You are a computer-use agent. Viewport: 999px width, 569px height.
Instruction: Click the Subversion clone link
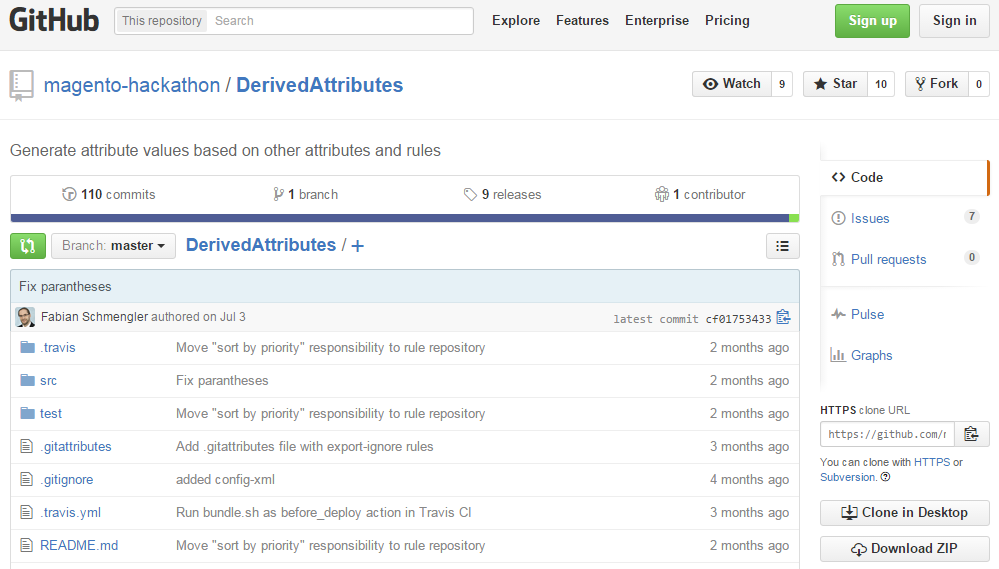click(x=847, y=477)
